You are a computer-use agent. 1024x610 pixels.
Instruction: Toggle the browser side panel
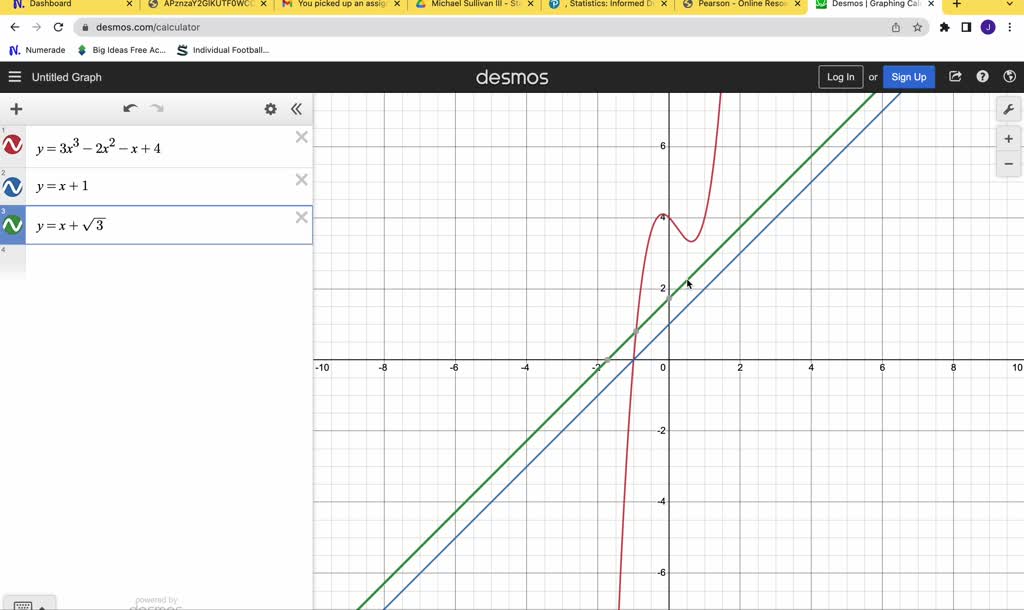click(x=966, y=27)
